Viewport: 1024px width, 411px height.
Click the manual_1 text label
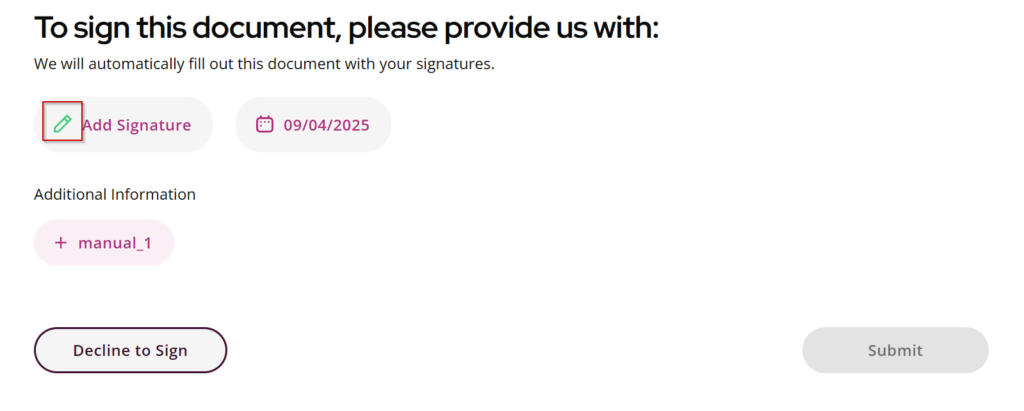[115, 244]
